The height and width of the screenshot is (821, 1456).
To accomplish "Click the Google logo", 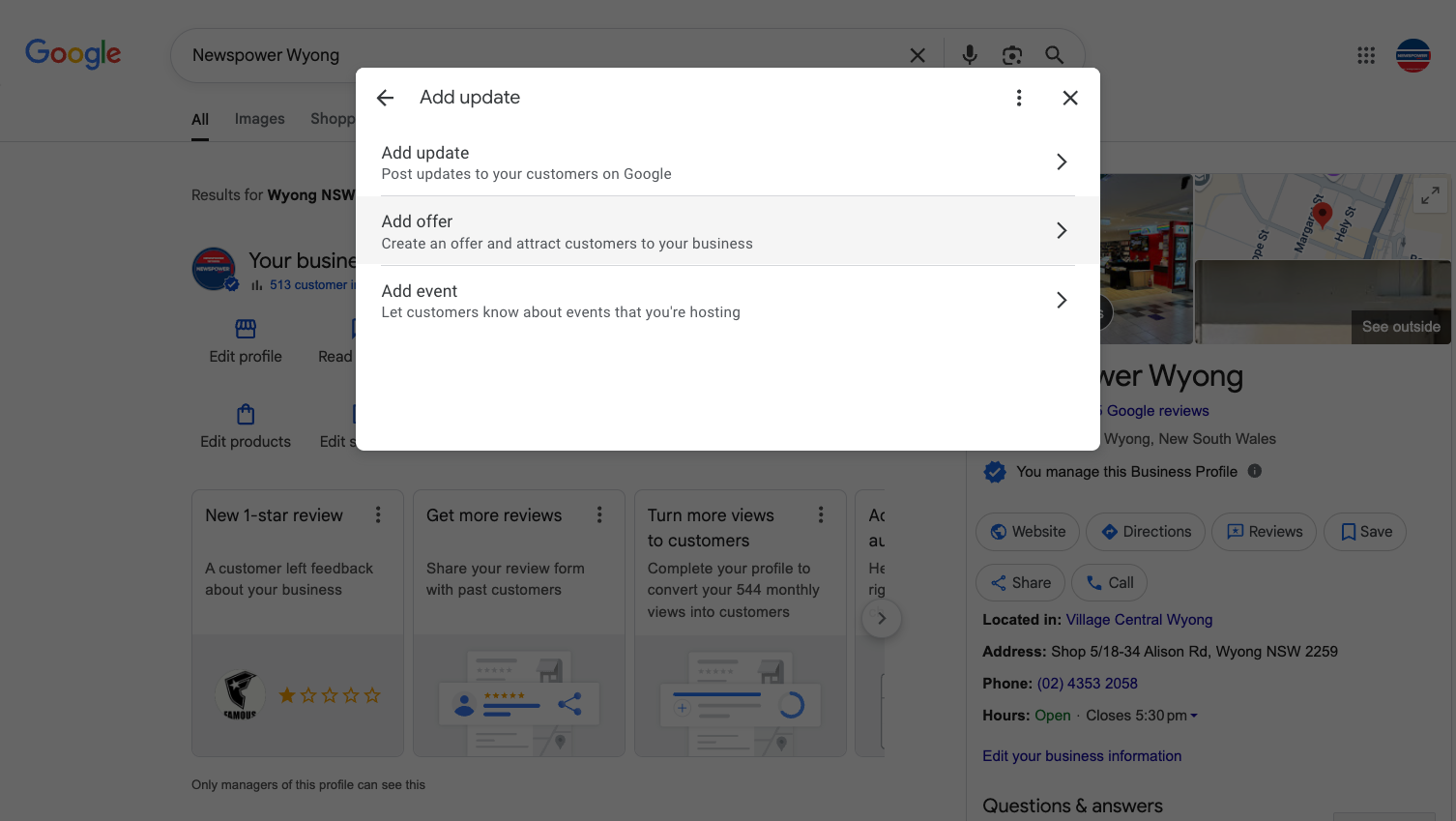I will tap(73, 53).
